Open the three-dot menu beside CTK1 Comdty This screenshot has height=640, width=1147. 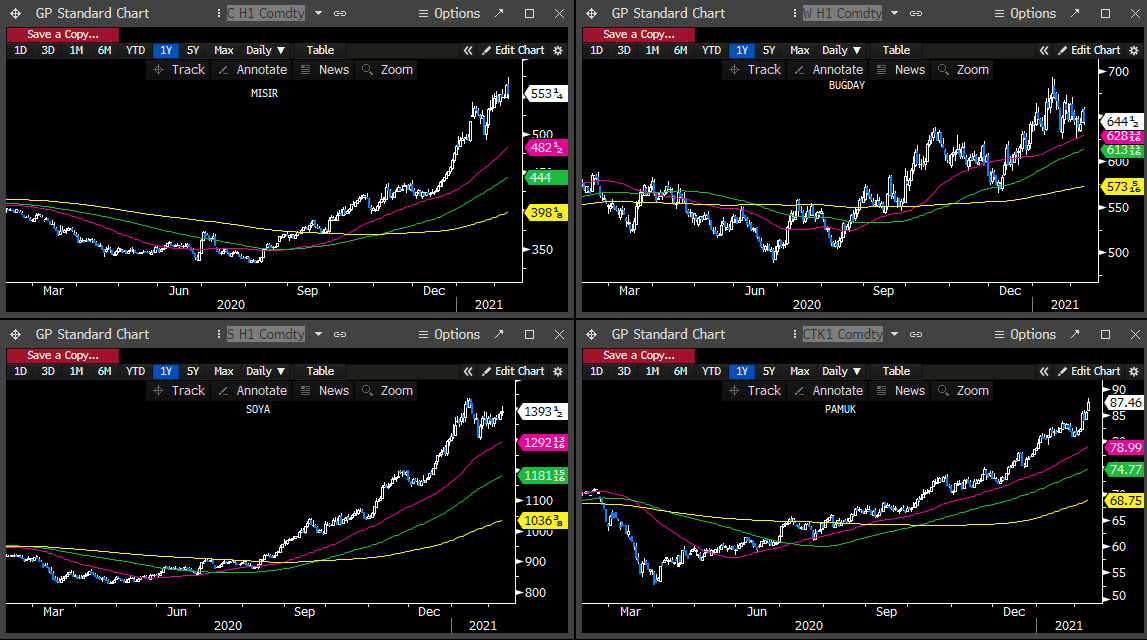tap(794, 334)
